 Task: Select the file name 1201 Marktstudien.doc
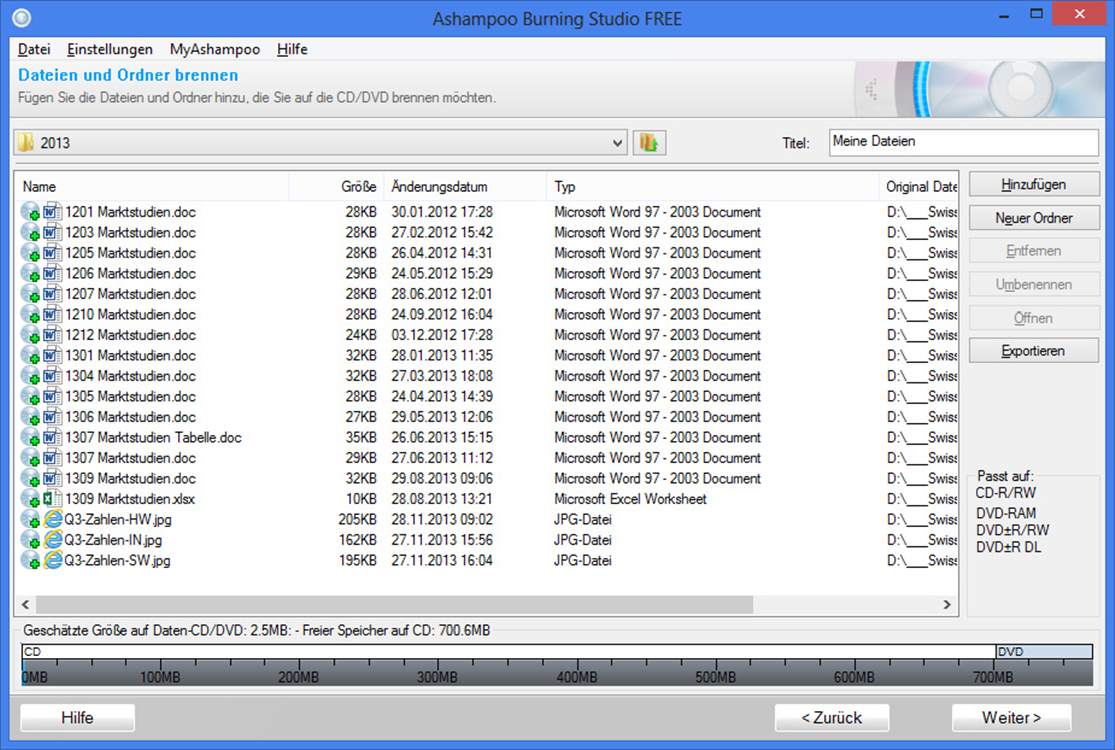(x=130, y=212)
